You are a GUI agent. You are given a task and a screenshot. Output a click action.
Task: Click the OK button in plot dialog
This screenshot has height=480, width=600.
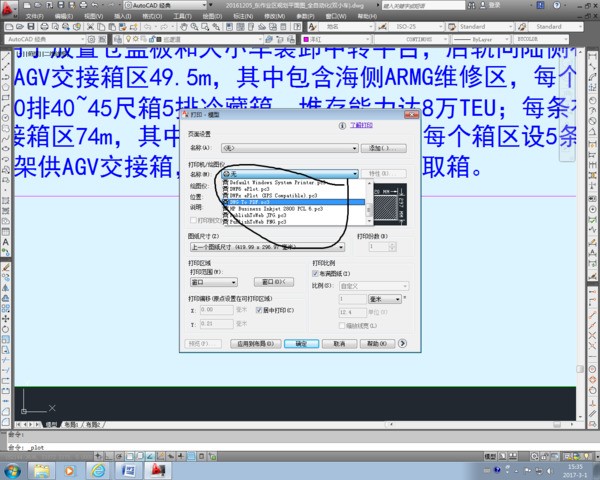click(x=301, y=343)
